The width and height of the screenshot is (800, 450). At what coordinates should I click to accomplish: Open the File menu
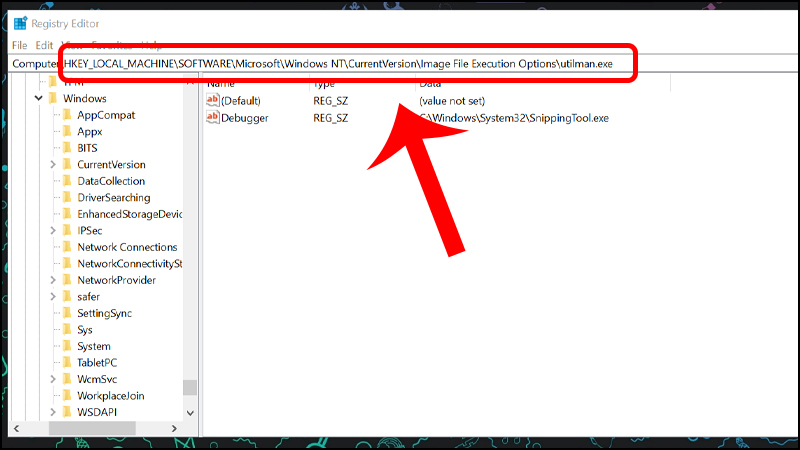tap(19, 45)
